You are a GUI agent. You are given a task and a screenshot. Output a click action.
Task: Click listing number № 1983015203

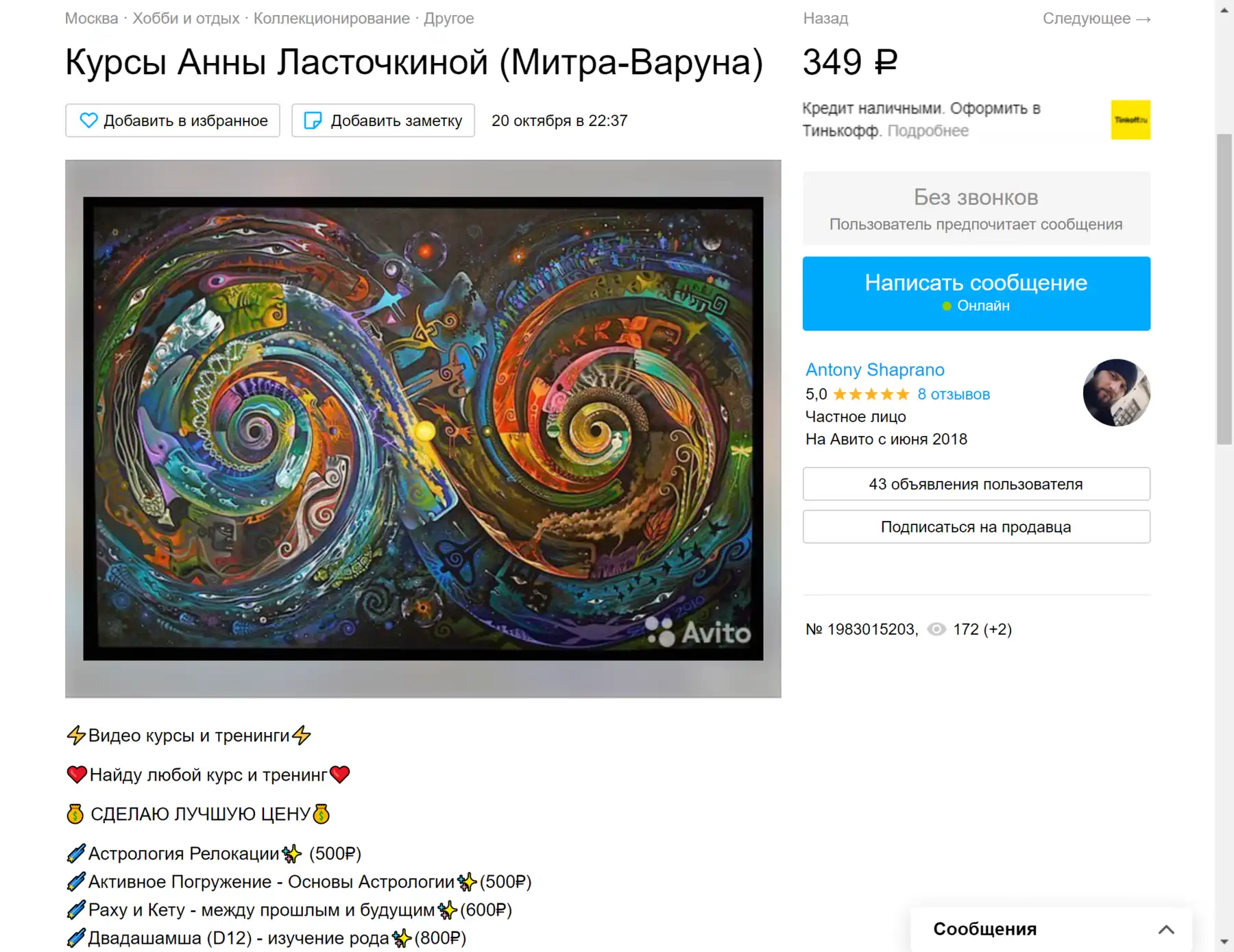(x=862, y=629)
